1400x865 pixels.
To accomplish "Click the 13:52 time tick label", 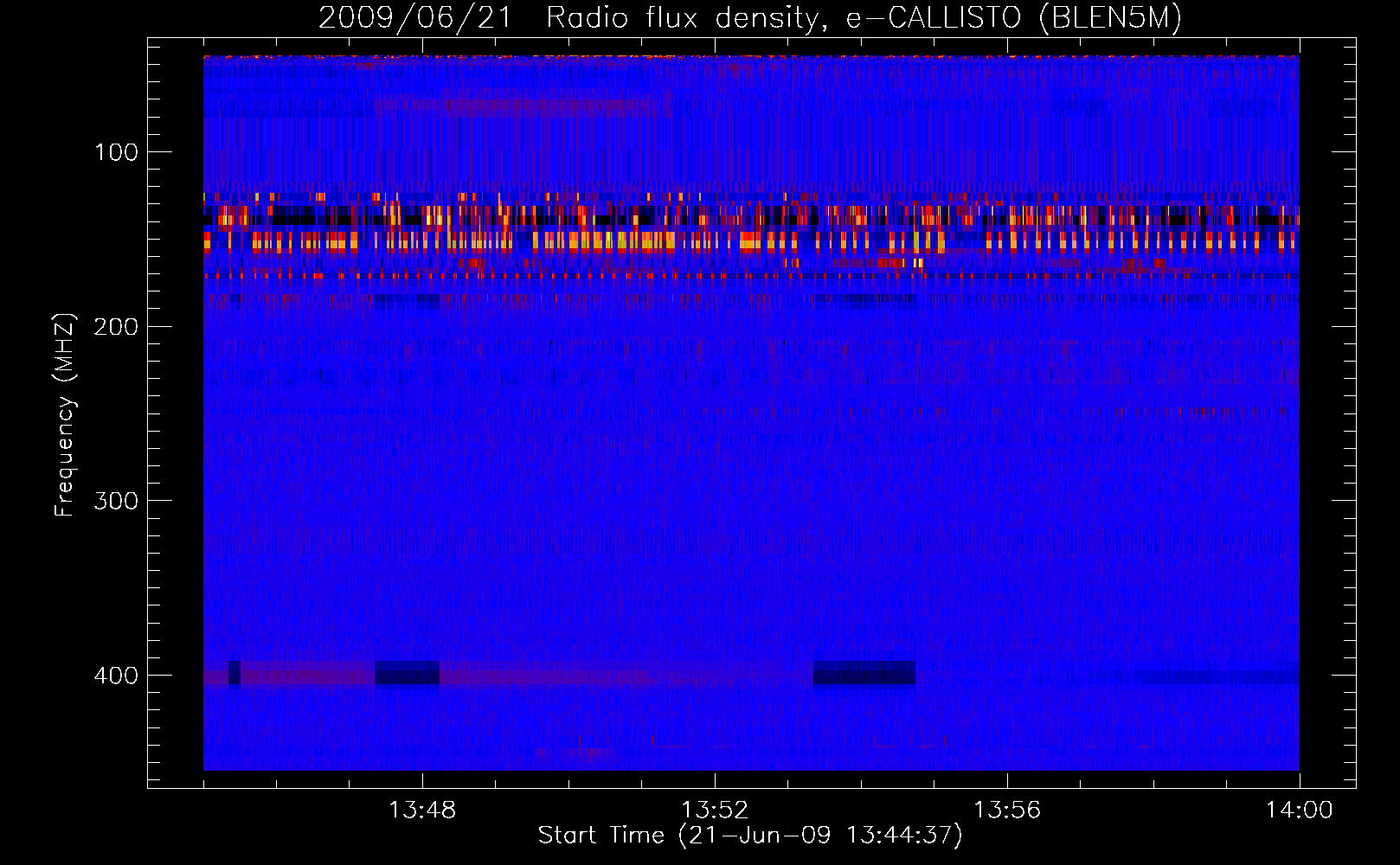I will (x=715, y=811).
